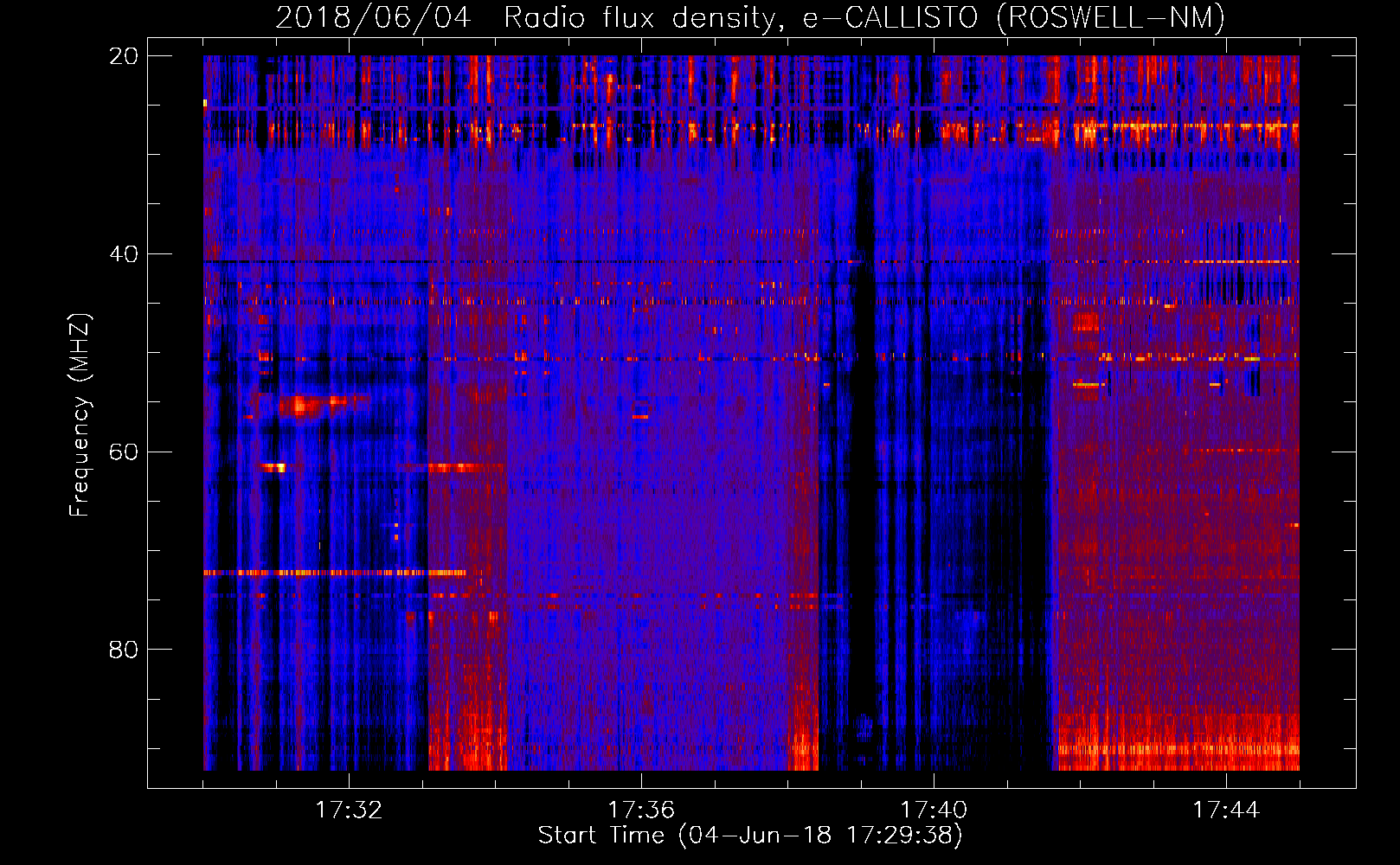Click the 17:32 time tick label
The image size is (1400, 865).
[x=349, y=811]
